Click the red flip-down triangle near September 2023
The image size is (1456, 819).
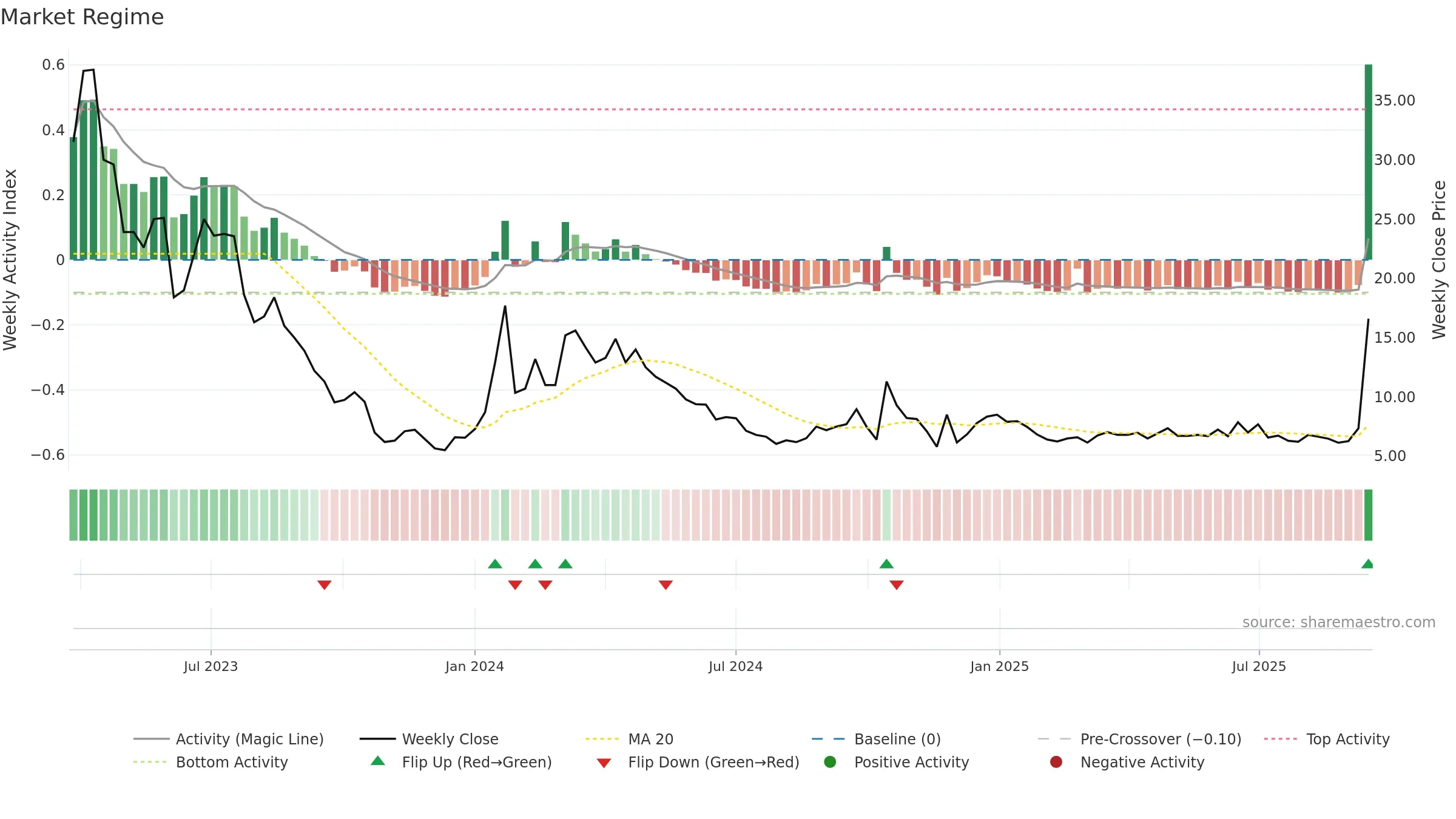[325, 585]
